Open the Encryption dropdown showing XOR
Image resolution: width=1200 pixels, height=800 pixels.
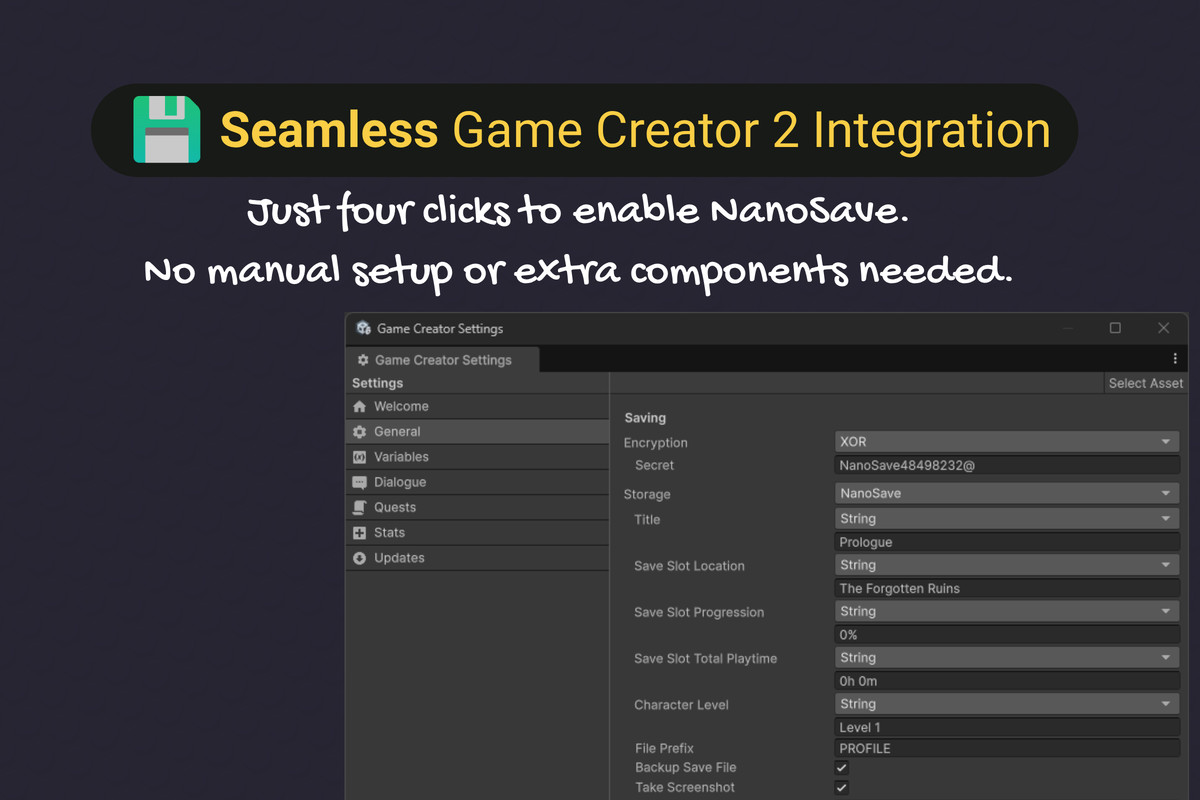1006,441
